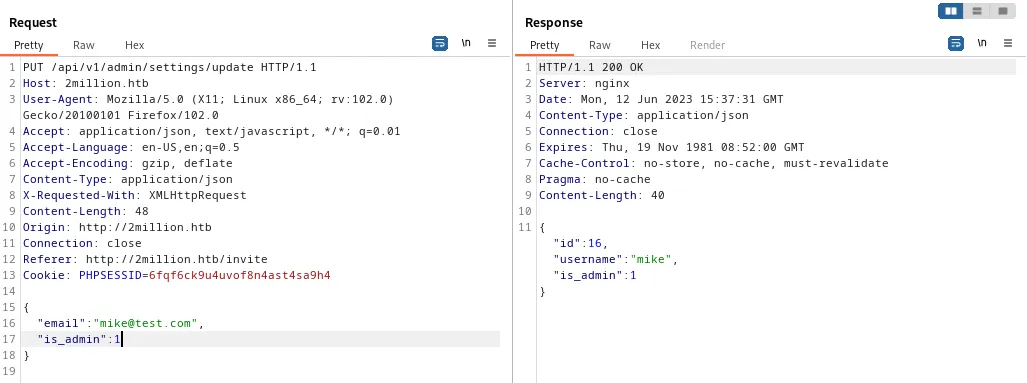
Task: Click the Origin: http://2million.htb line
Action: 117,227
